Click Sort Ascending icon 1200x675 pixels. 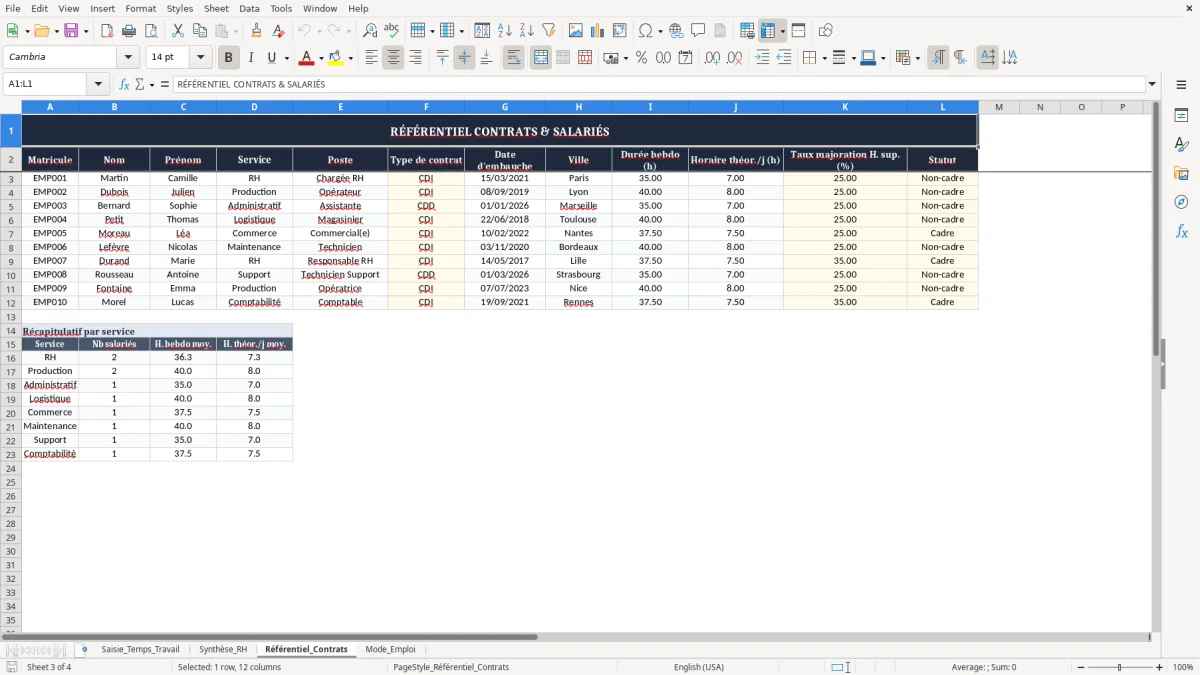504,31
